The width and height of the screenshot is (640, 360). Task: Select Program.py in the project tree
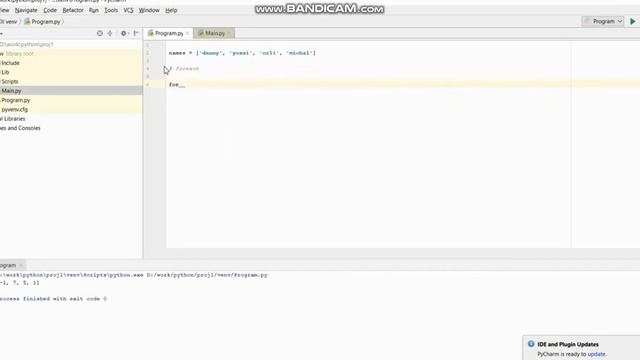(x=16, y=100)
